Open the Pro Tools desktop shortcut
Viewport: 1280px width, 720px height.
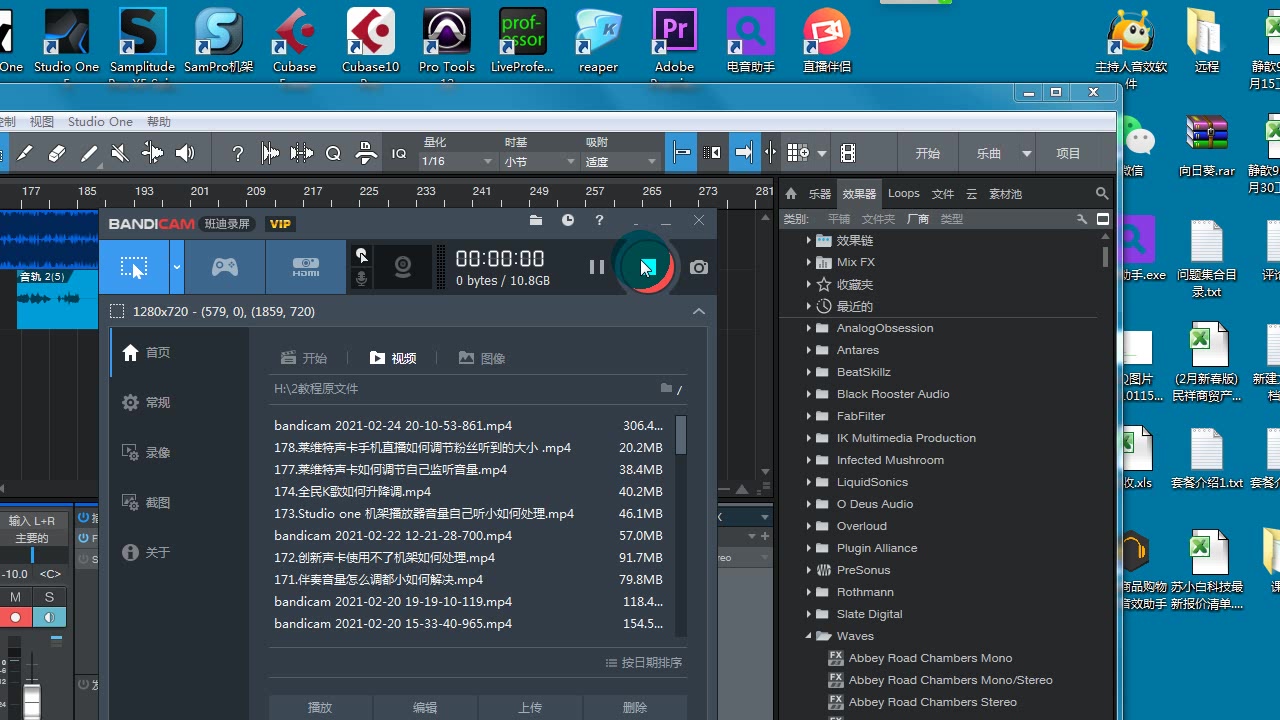(446, 41)
